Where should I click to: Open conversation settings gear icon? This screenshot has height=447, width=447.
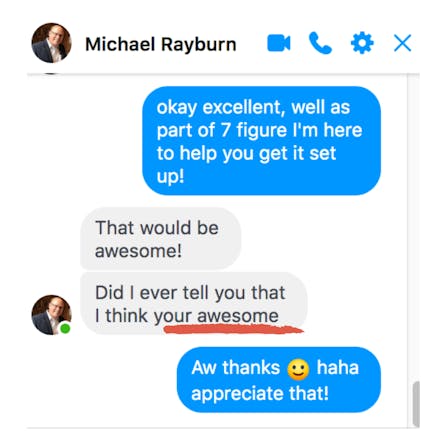click(362, 43)
